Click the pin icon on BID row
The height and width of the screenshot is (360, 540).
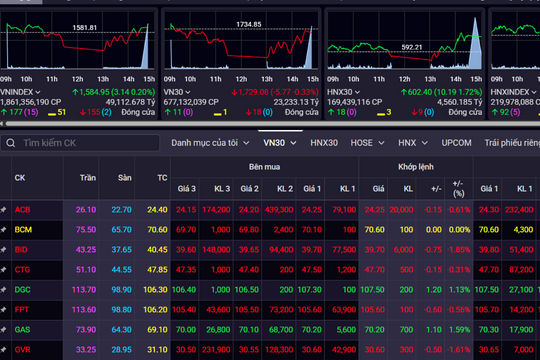[3, 249]
